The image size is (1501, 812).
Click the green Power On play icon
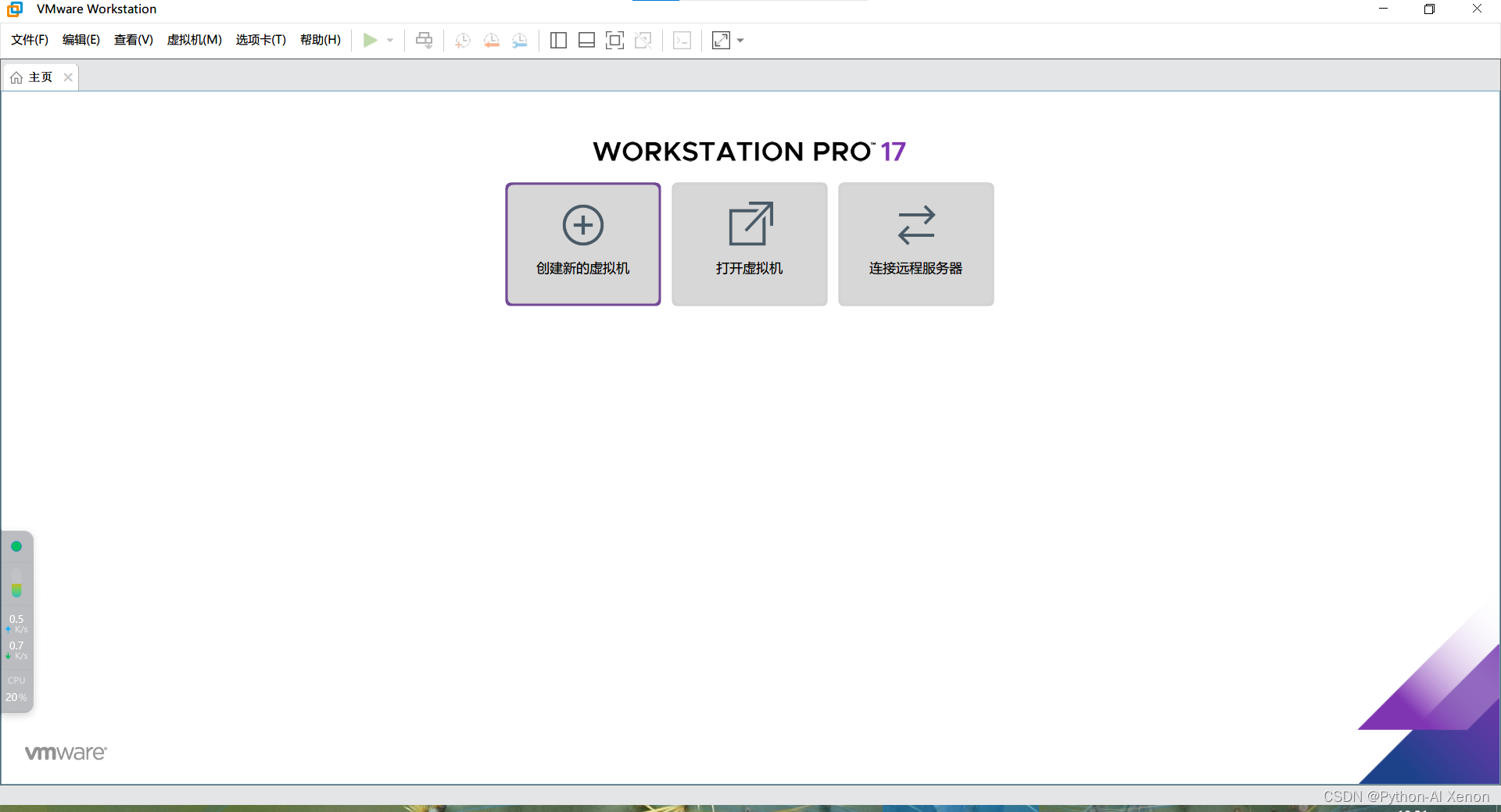tap(370, 40)
